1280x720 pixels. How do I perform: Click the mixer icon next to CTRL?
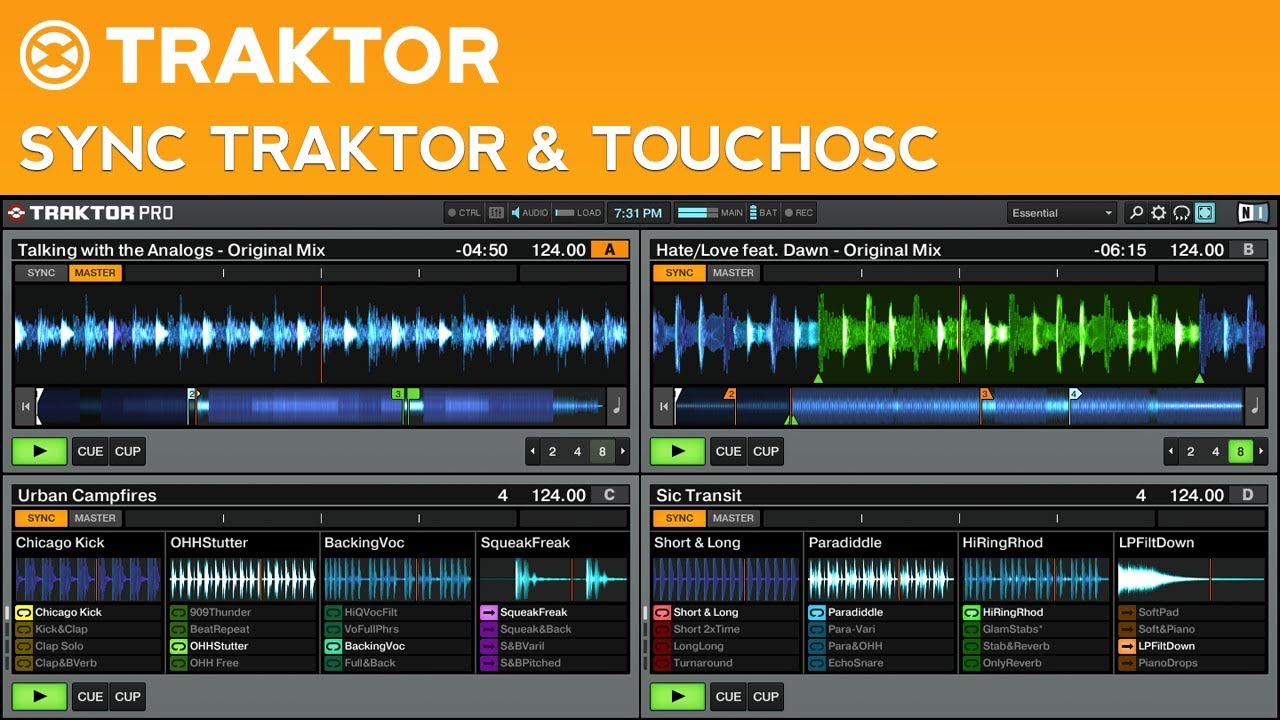coord(497,213)
